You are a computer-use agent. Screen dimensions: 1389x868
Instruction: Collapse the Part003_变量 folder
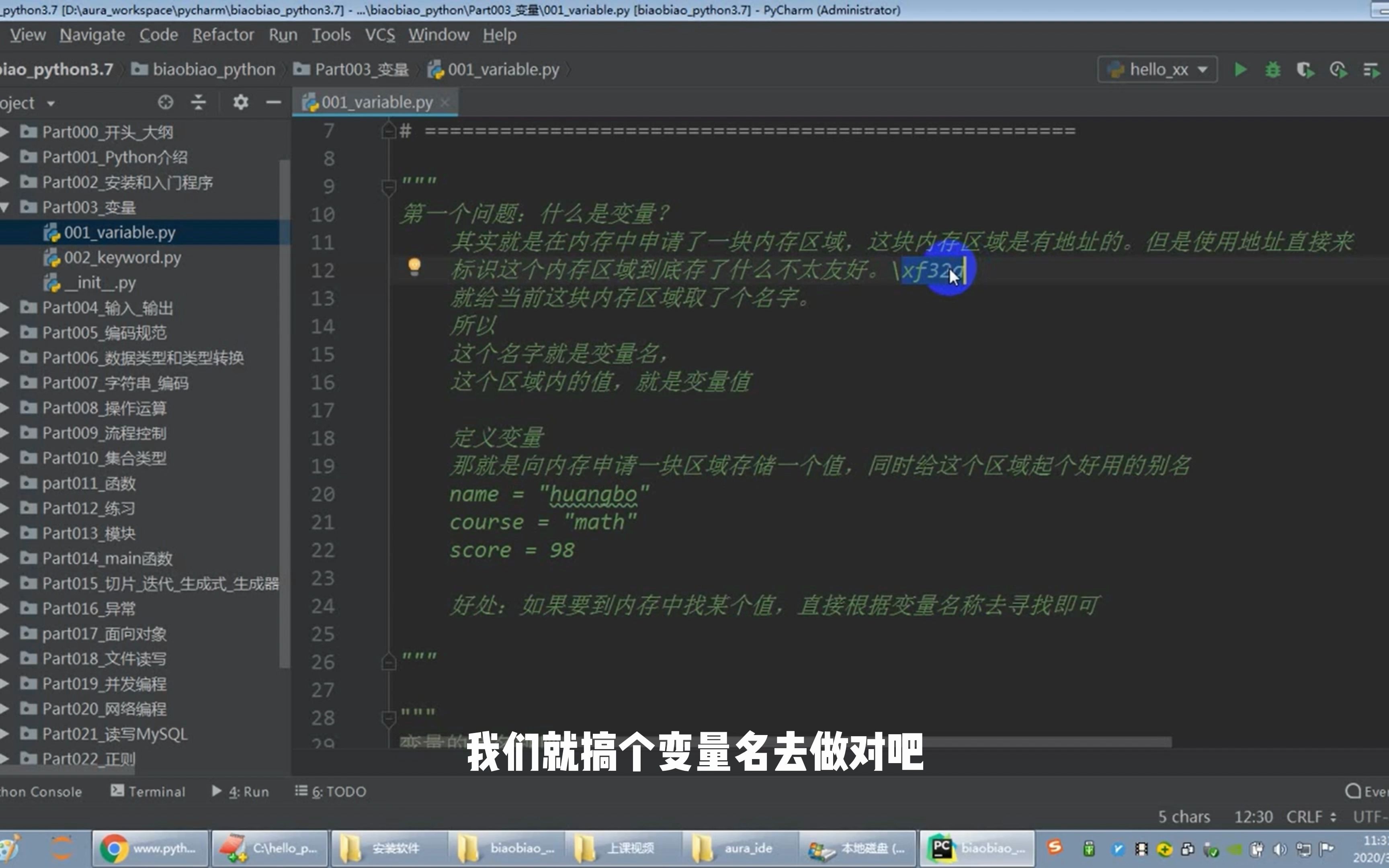(4, 207)
